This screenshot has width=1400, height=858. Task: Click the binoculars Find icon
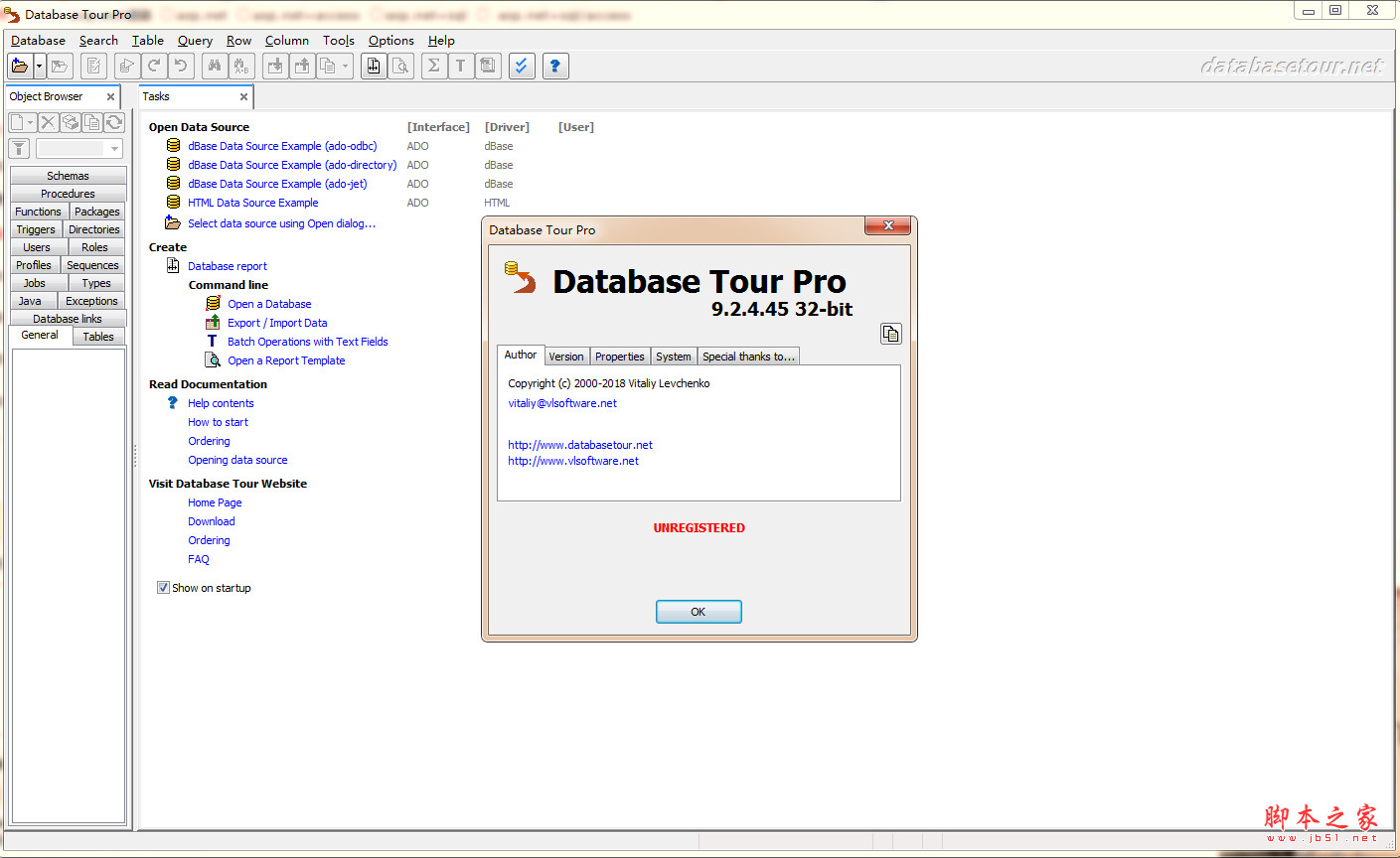point(214,67)
